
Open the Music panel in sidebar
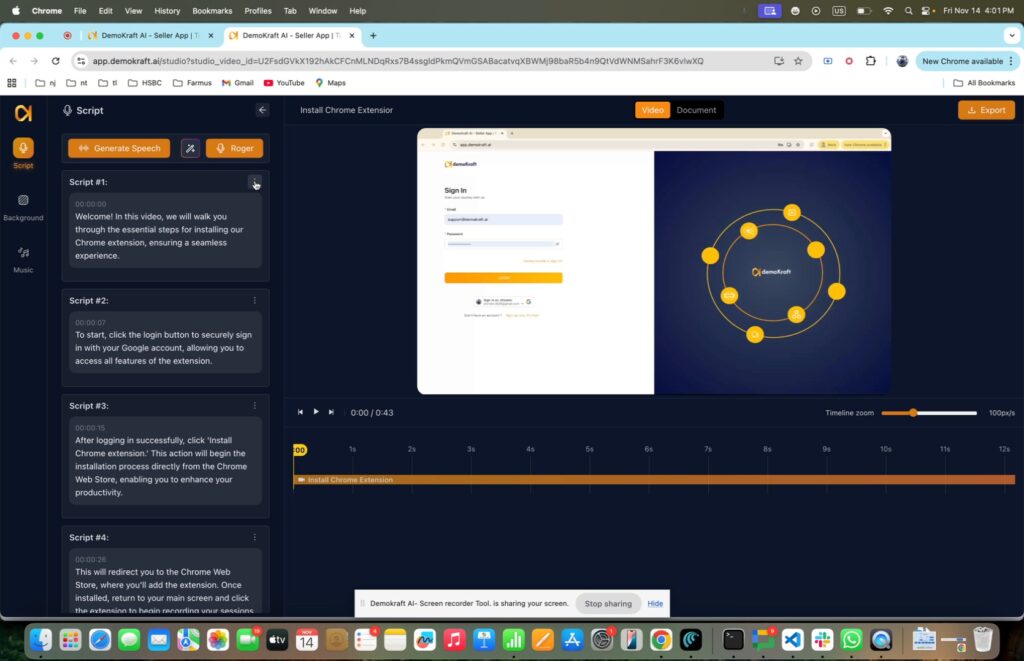(23, 258)
